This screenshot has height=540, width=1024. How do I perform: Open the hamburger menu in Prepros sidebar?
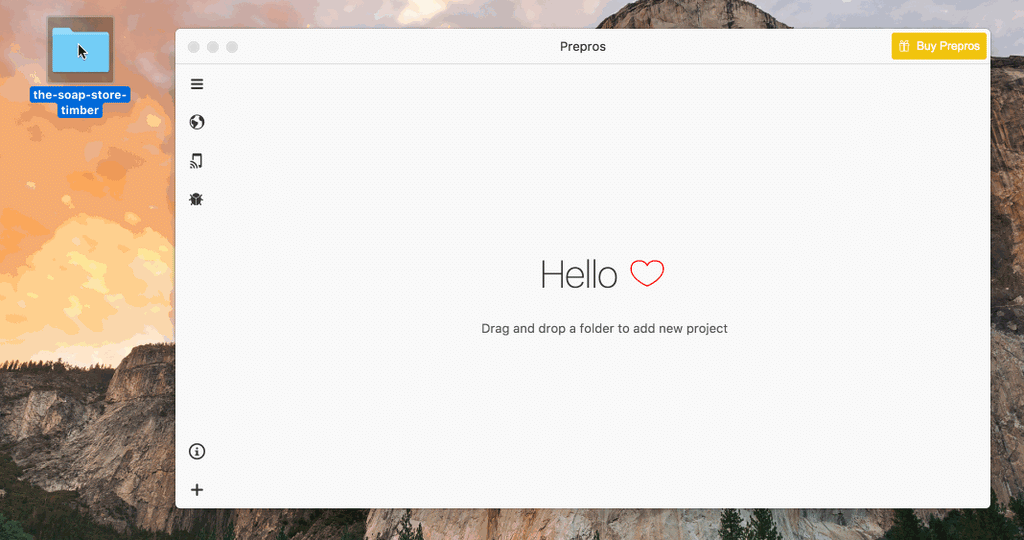coord(197,84)
